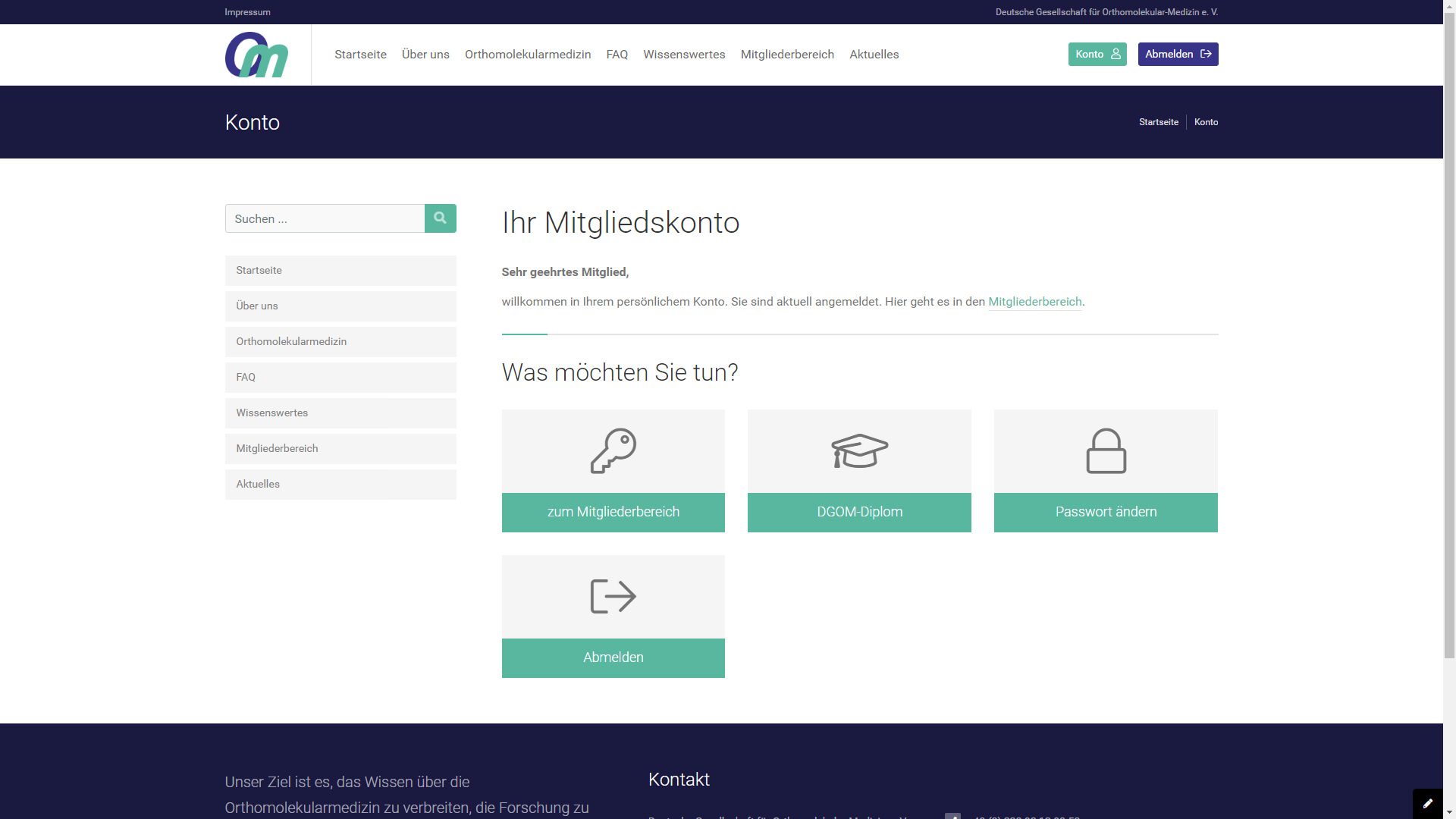Select Mitgliederbereich in sidebar menu

(x=340, y=449)
